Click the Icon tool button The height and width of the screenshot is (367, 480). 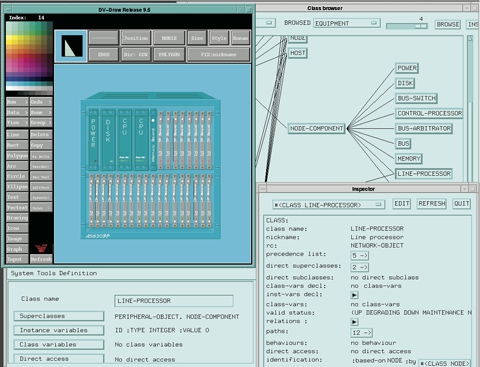tap(17, 228)
